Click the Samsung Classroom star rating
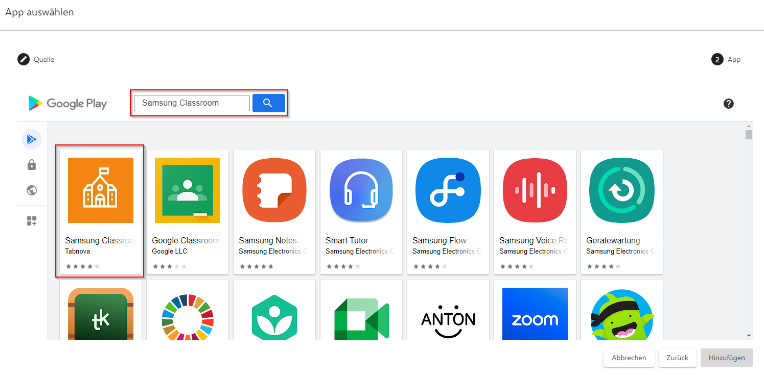Image resolution: width=764 pixels, height=375 pixels. click(82, 266)
